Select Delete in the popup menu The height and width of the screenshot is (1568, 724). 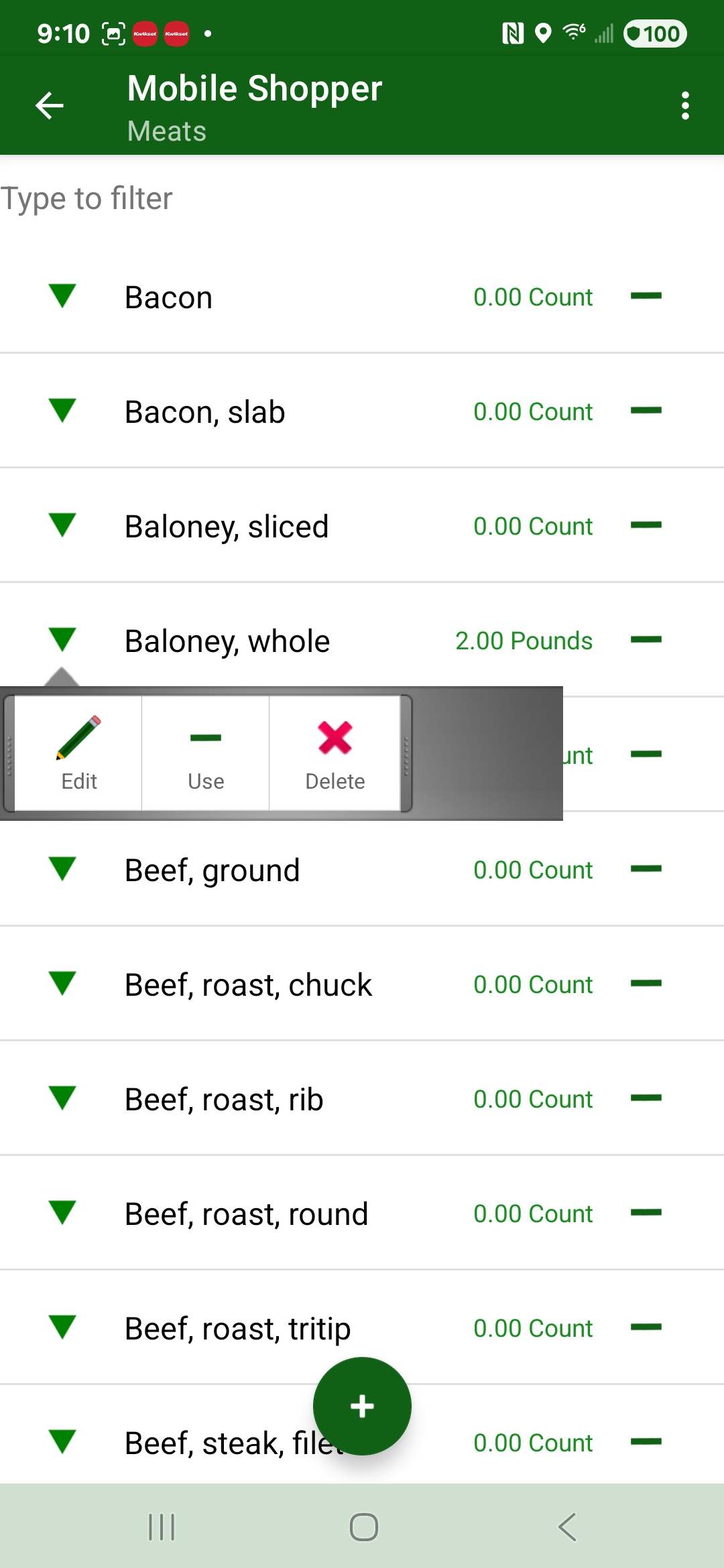coord(335,753)
